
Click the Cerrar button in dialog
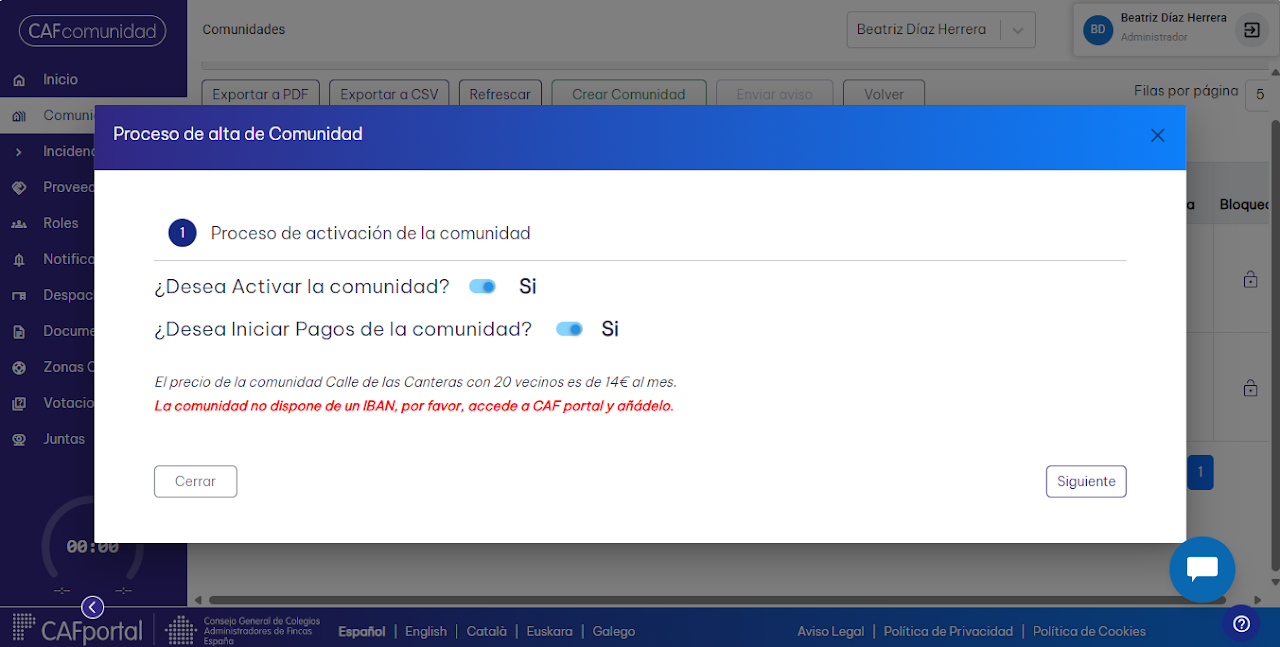click(195, 481)
